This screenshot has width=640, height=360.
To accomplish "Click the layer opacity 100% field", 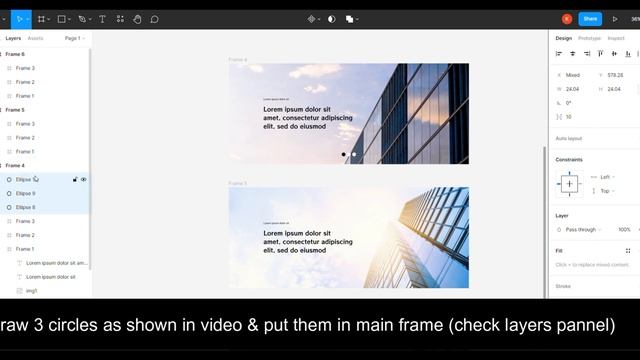I will tap(624, 230).
